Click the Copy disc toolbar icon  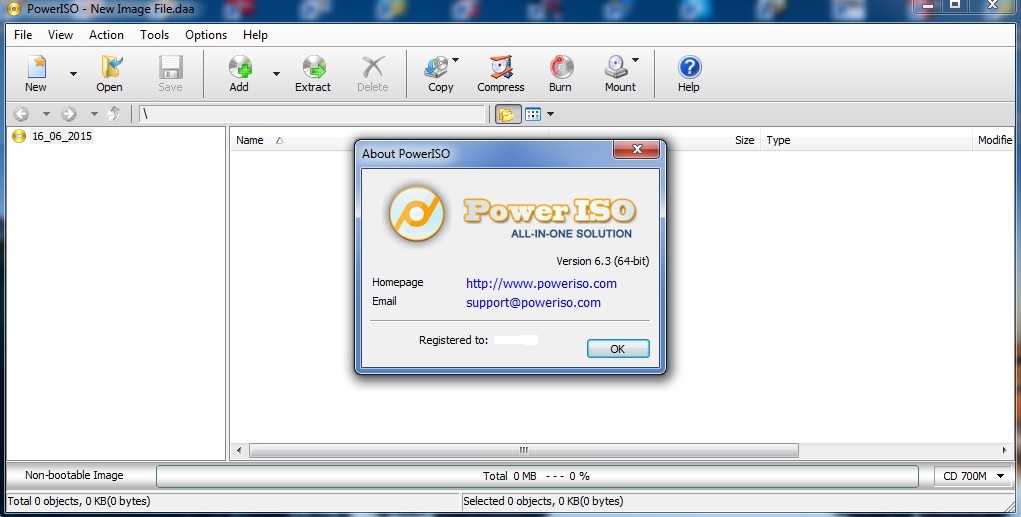click(440, 74)
